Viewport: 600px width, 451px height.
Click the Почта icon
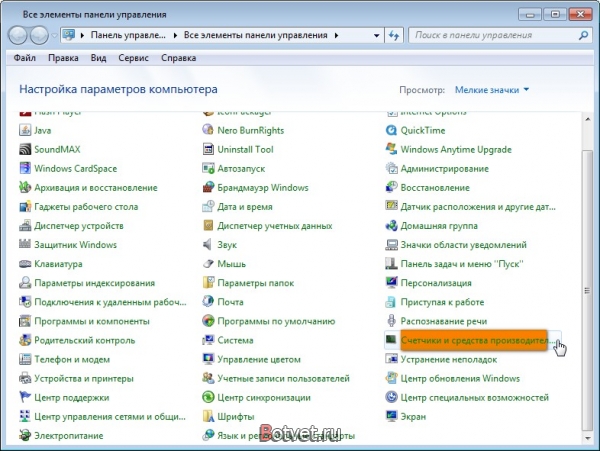pos(208,302)
